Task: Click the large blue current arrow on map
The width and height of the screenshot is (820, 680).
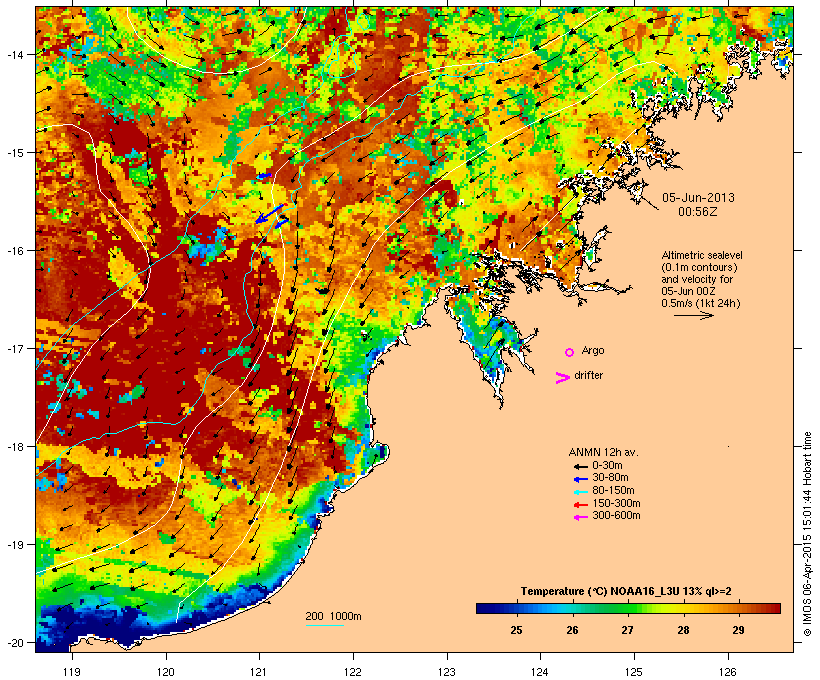Action: tap(270, 213)
